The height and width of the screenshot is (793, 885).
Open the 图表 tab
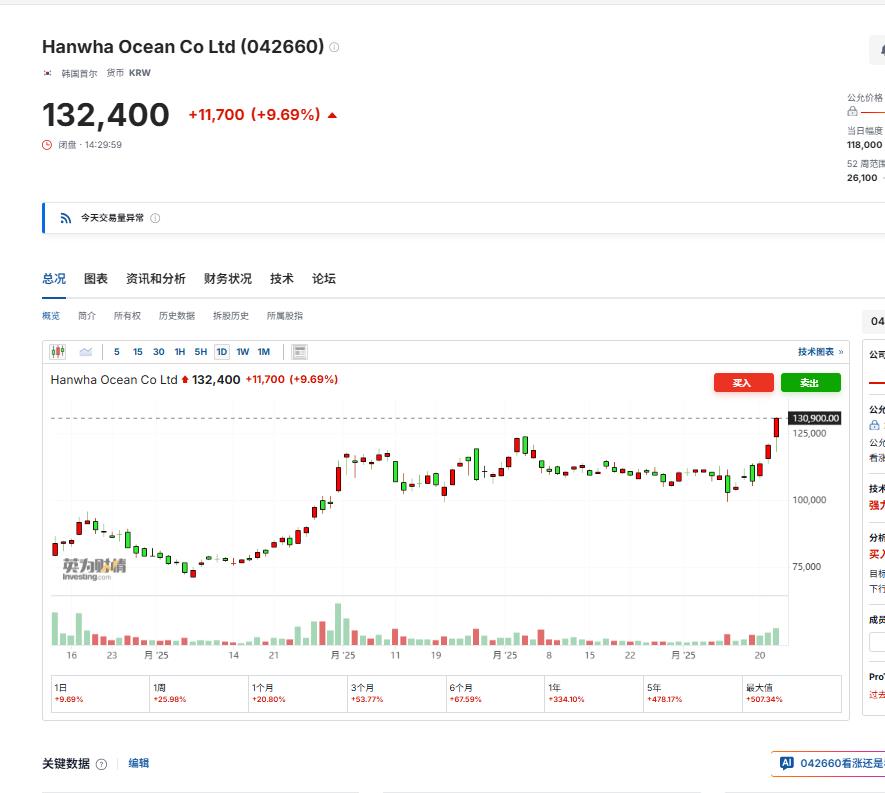point(96,279)
